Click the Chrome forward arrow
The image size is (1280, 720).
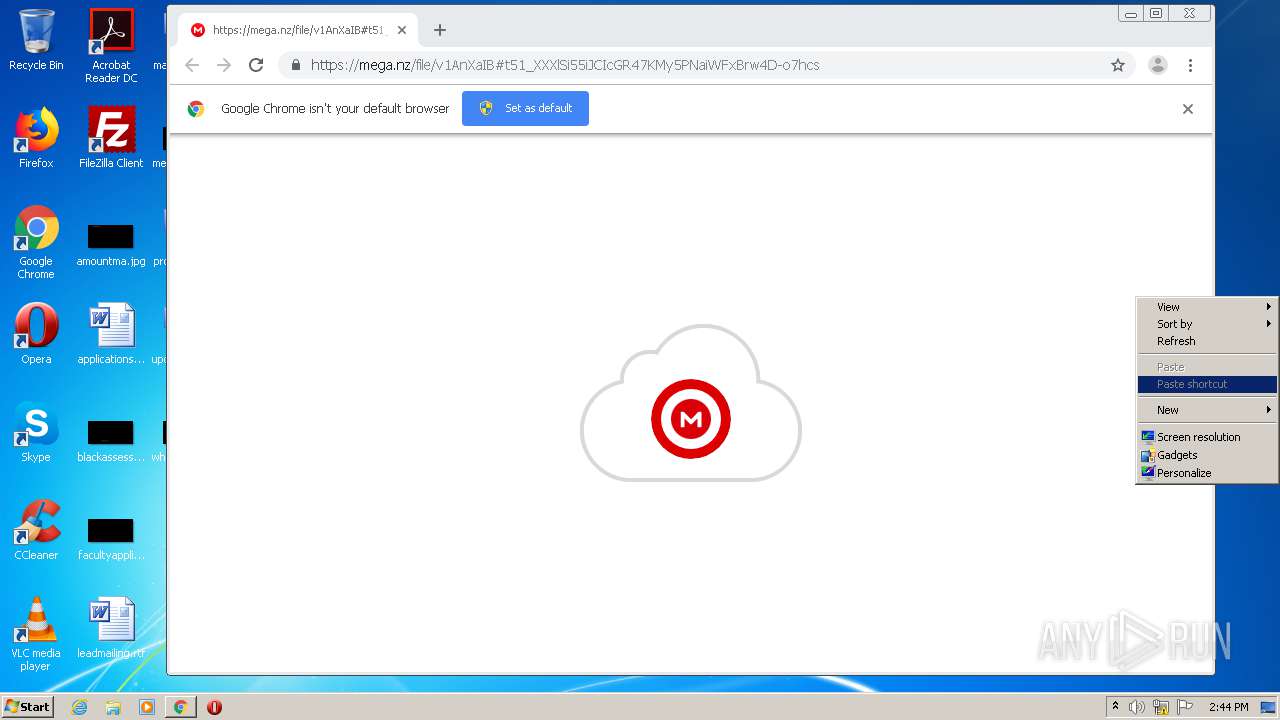click(224, 65)
